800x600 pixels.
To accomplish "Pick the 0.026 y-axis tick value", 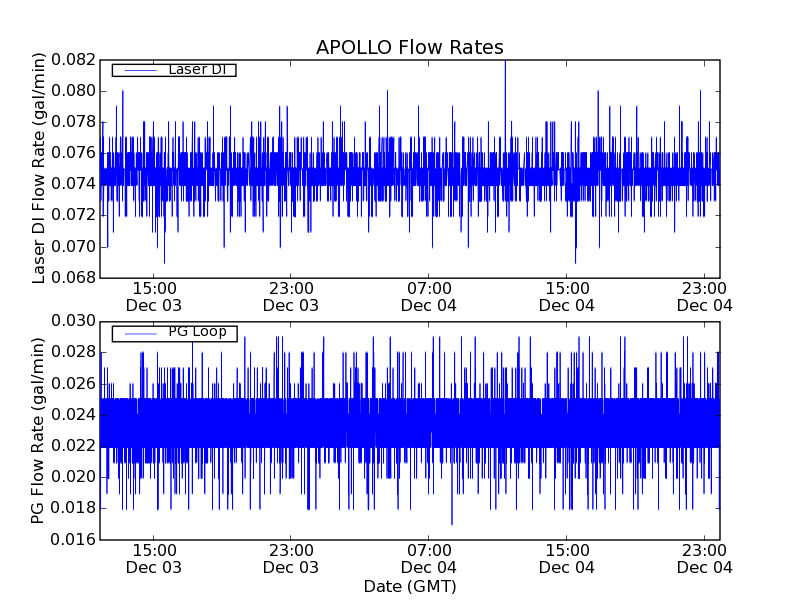I will pyautogui.click(x=73, y=384).
